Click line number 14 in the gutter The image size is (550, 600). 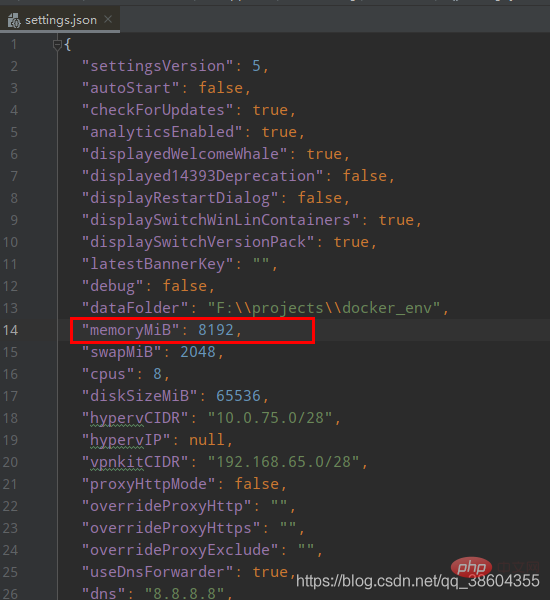click(x=10, y=330)
